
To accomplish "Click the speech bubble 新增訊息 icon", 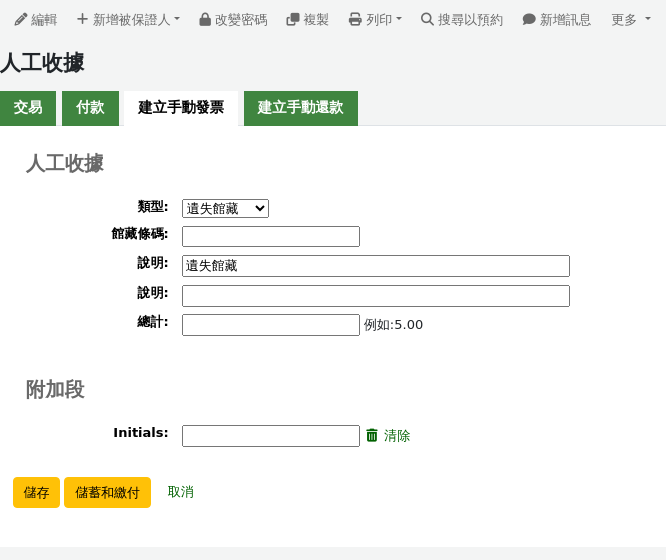I will pos(529,19).
